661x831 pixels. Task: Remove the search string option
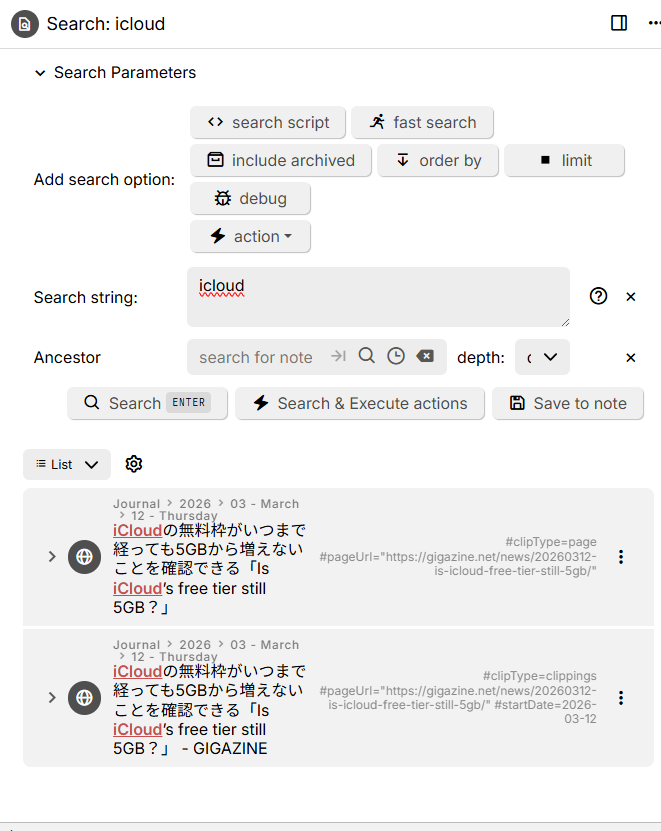(631, 297)
